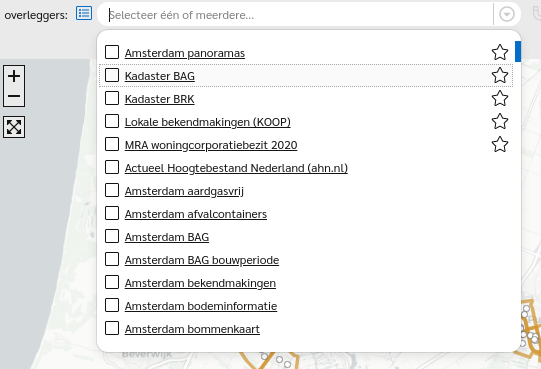Screen dimensions: 541x369
Task: Open Amsterdam afvalcontainers link
Action: 196,214
